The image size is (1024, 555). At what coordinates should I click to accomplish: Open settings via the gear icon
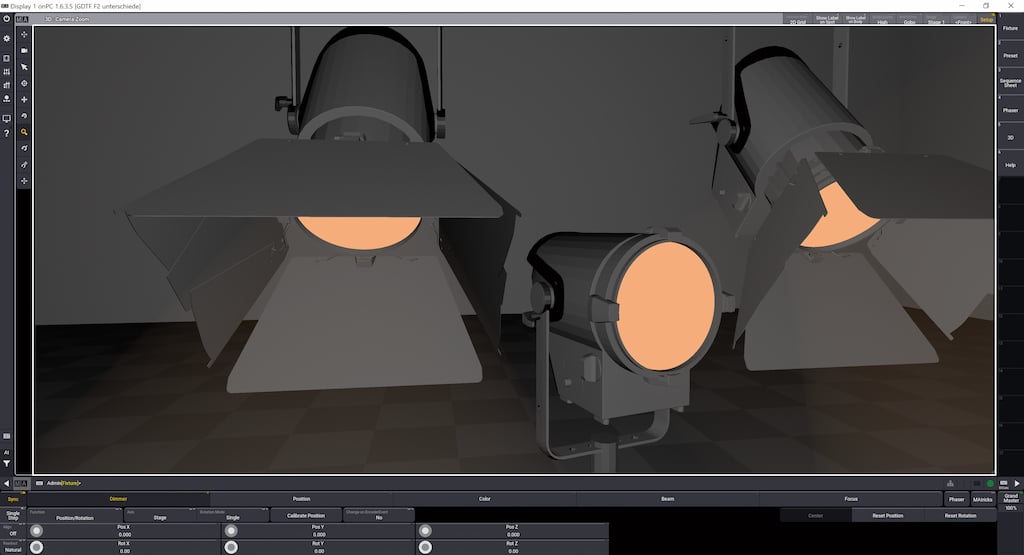(7, 38)
